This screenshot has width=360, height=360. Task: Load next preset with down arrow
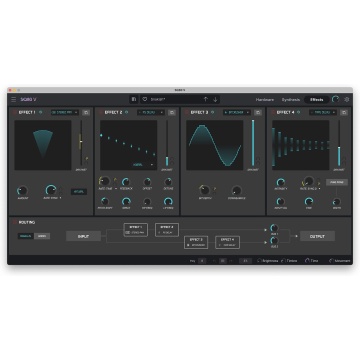click(x=215, y=99)
